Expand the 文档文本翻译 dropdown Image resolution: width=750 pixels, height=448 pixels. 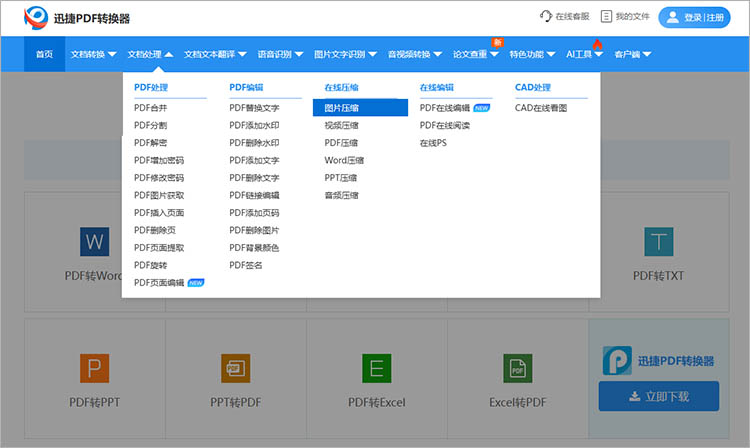coord(215,55)
